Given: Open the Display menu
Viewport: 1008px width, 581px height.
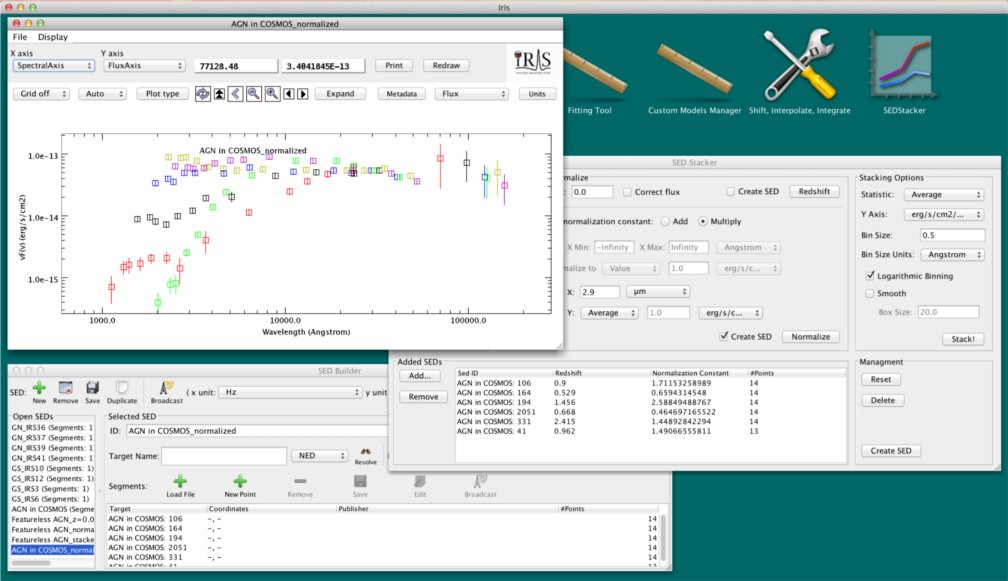Looking at the screenshot, I should (x=53, y=37).
